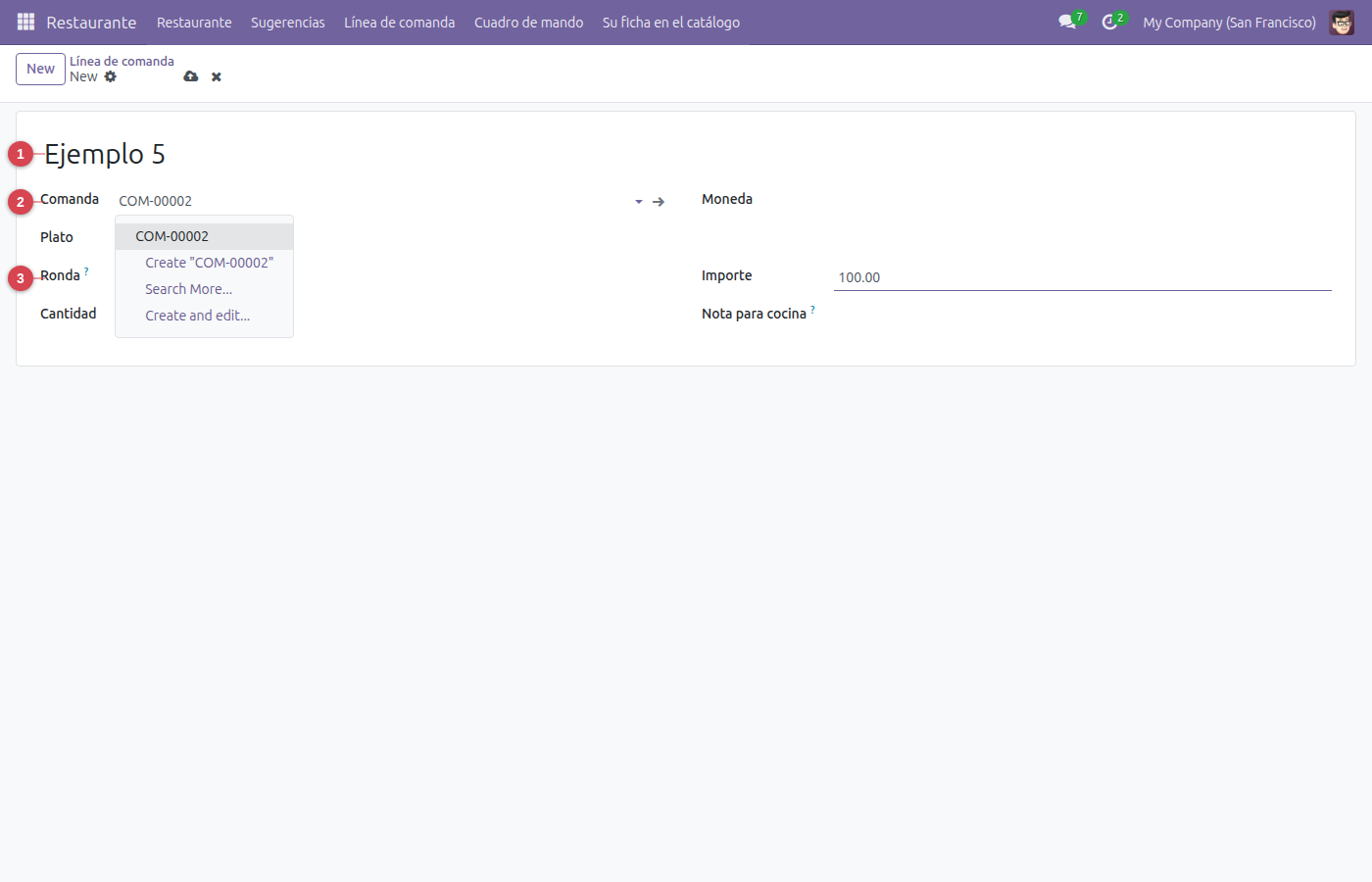Screen dimensions: 1372x882
Task: Choose Search More... option
Action: pos(204,289)
